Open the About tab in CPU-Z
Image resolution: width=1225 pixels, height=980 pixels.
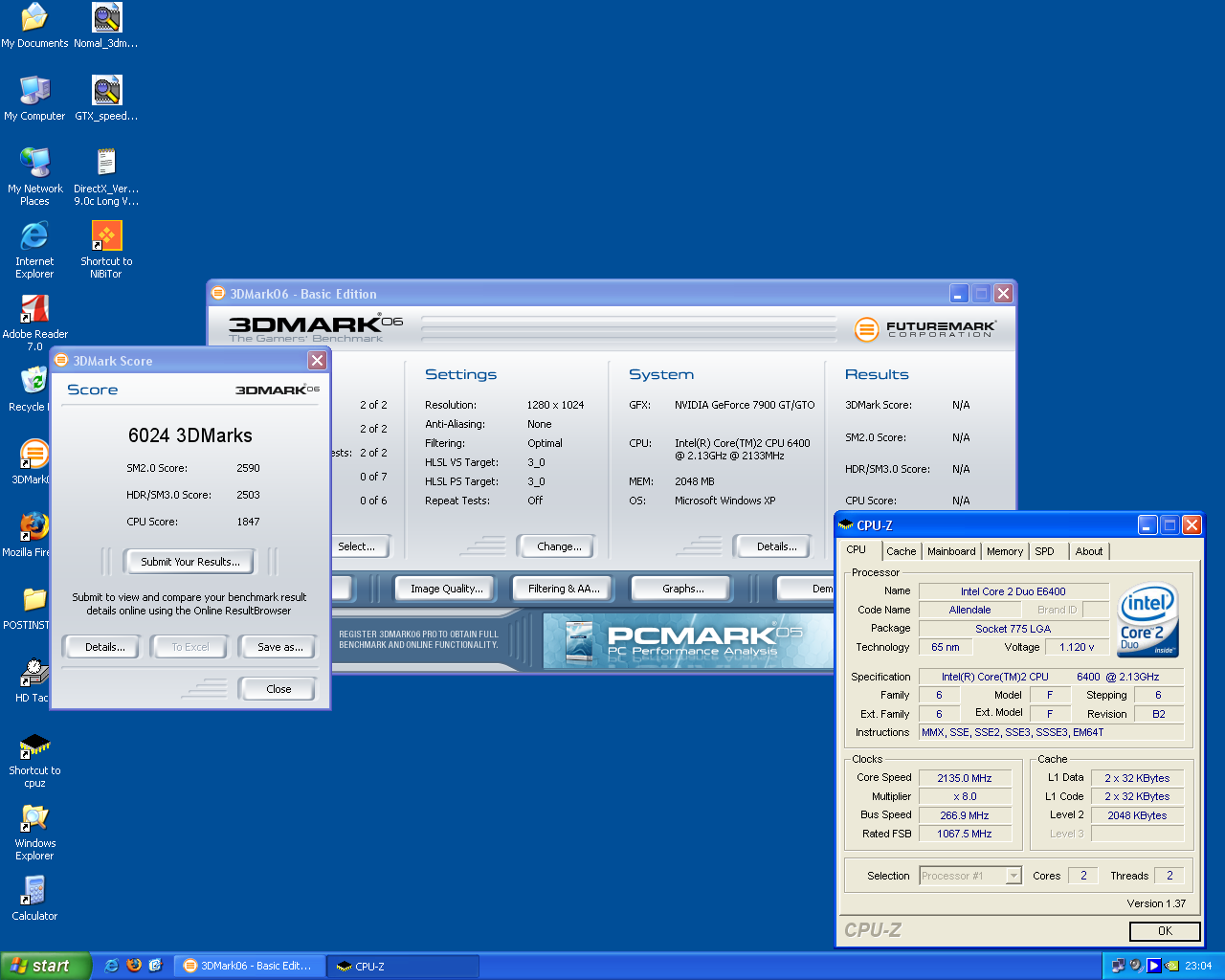(1089, 551)
